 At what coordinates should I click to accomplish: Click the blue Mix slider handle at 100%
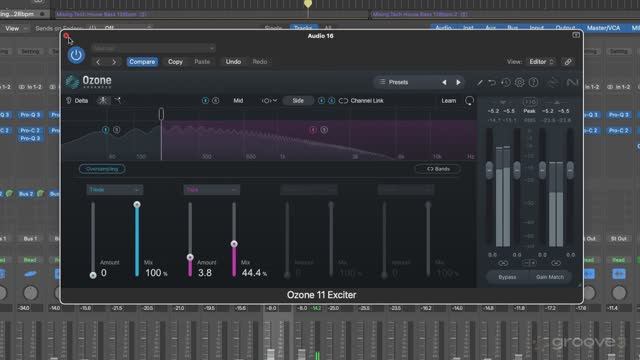click(137, 204)
